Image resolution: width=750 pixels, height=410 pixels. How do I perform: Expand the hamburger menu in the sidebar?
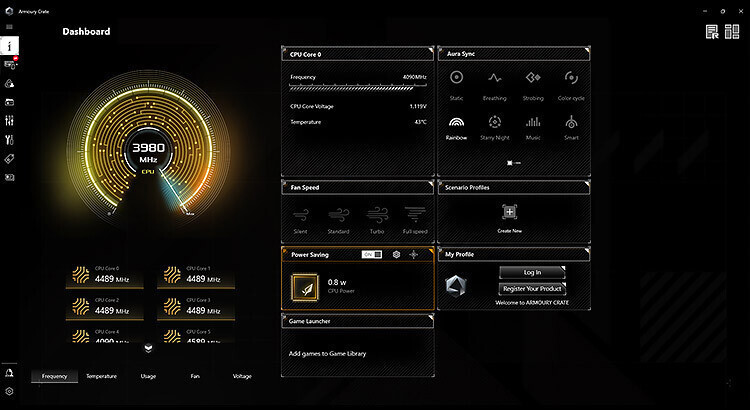(10, 27)
